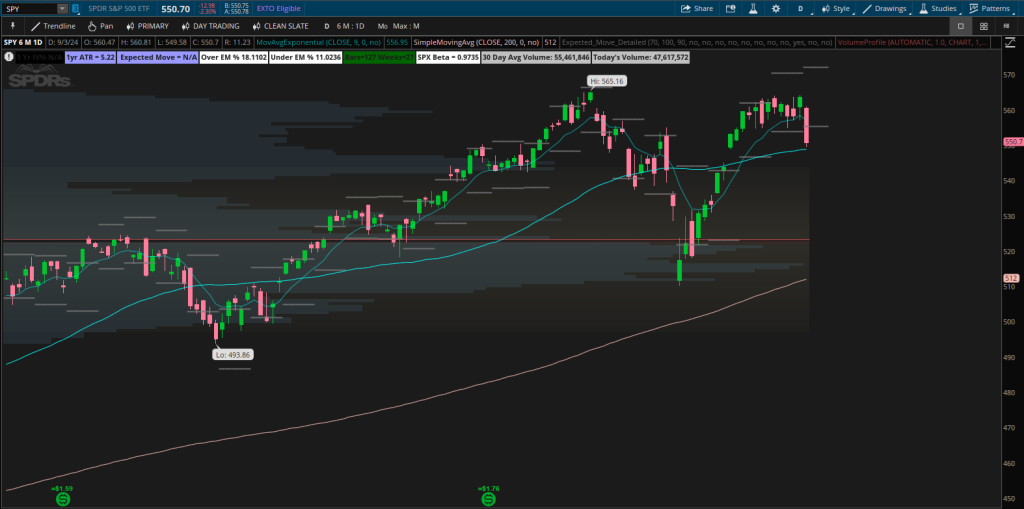Select single chart grid layout icon

961,26
